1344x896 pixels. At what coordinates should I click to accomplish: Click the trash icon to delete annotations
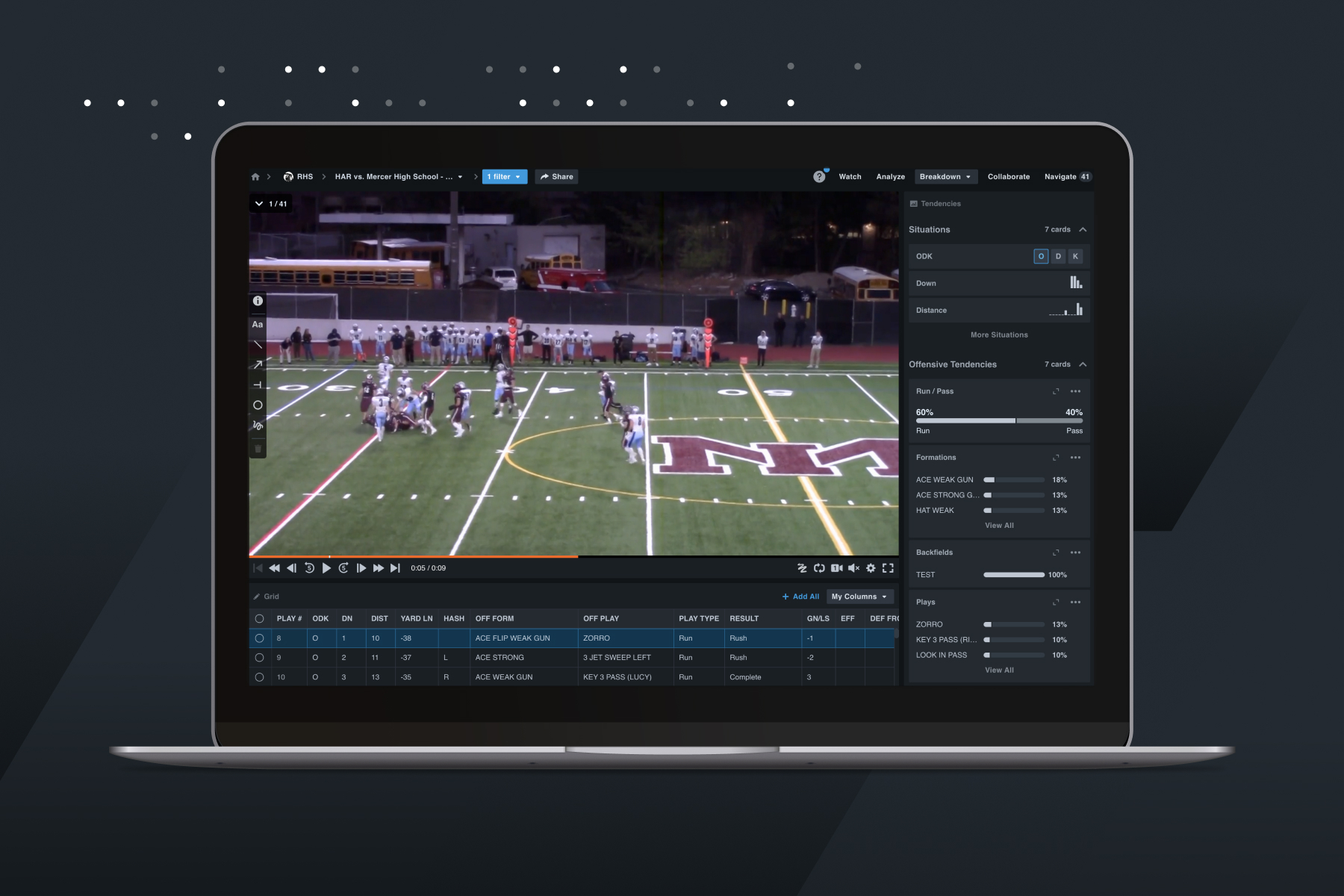coord(258,449)
